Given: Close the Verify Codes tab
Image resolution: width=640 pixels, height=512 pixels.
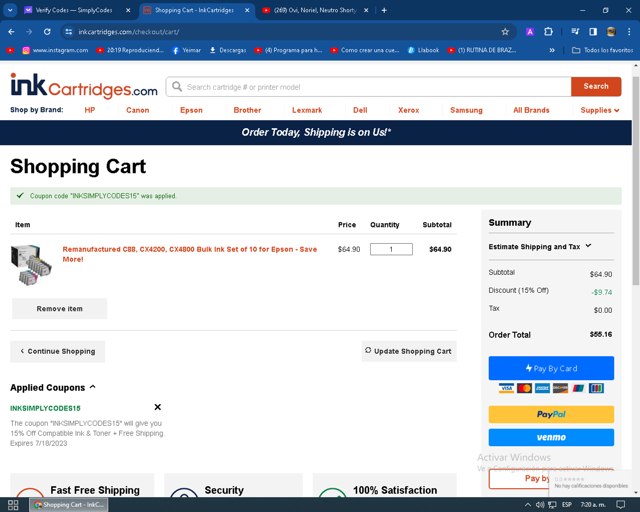Looking at the screenshot, I should (x=128, y=10).
